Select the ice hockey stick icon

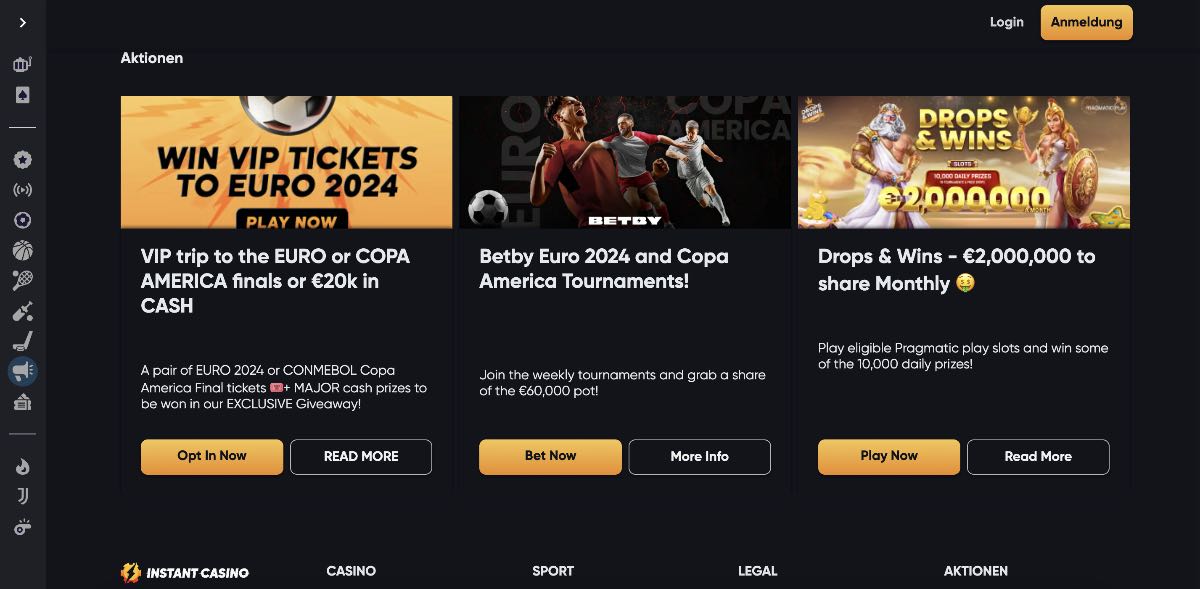22,340
